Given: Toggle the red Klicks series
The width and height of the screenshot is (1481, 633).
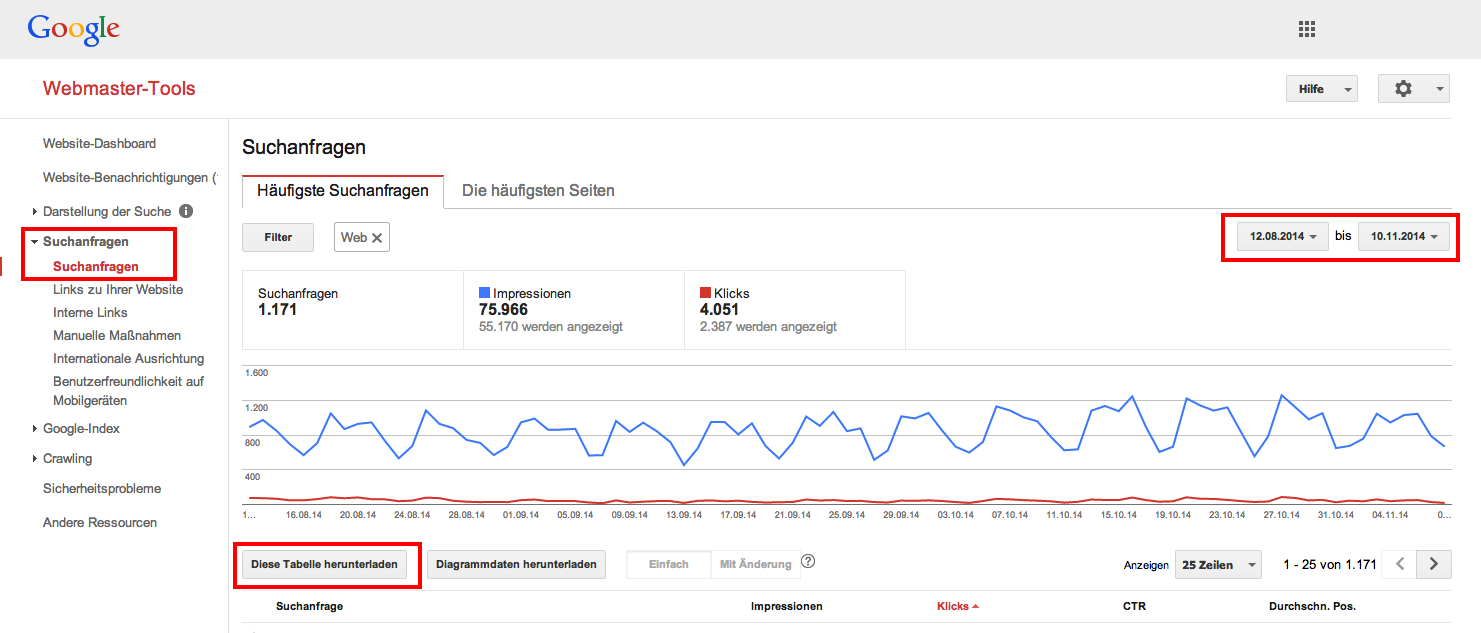Looking at the screenshot, I should pos(706,293).
